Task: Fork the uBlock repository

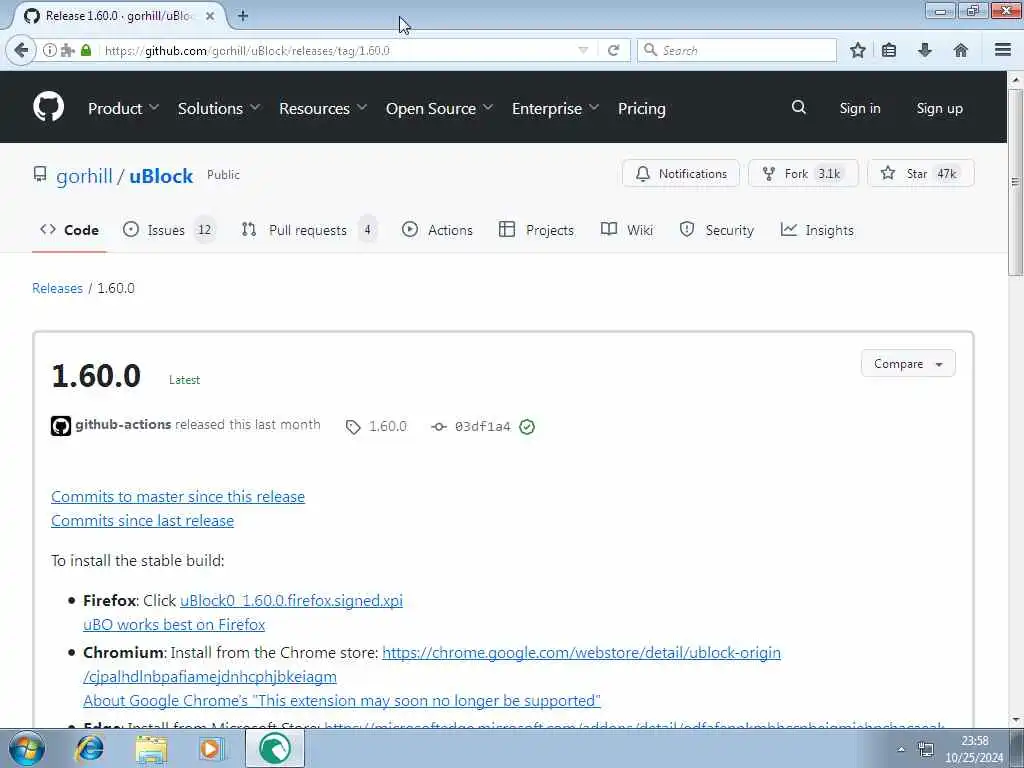Action: (x=803, y=173)
